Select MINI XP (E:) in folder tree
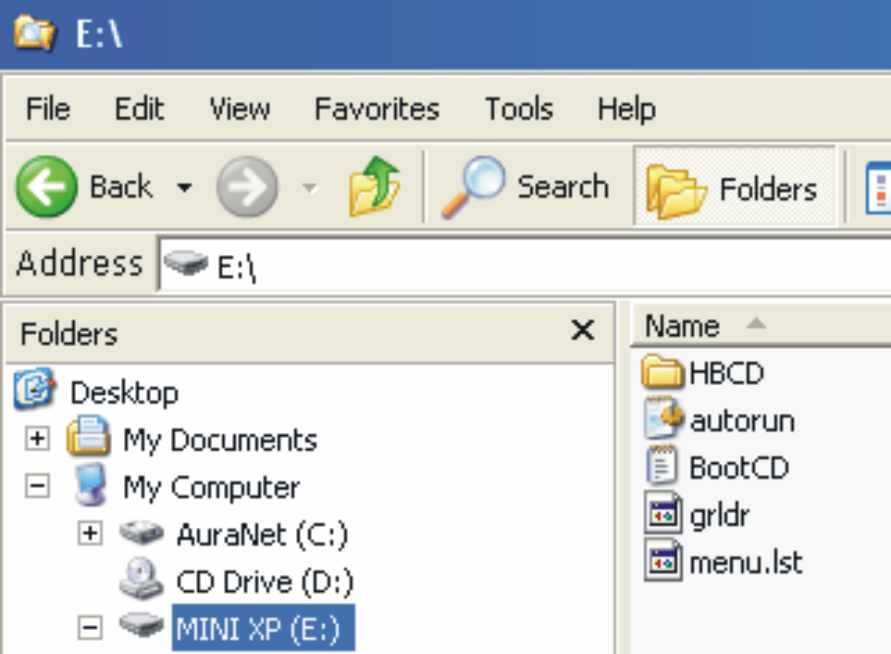This screenshot has height=654, width=891. pos(264,628)
